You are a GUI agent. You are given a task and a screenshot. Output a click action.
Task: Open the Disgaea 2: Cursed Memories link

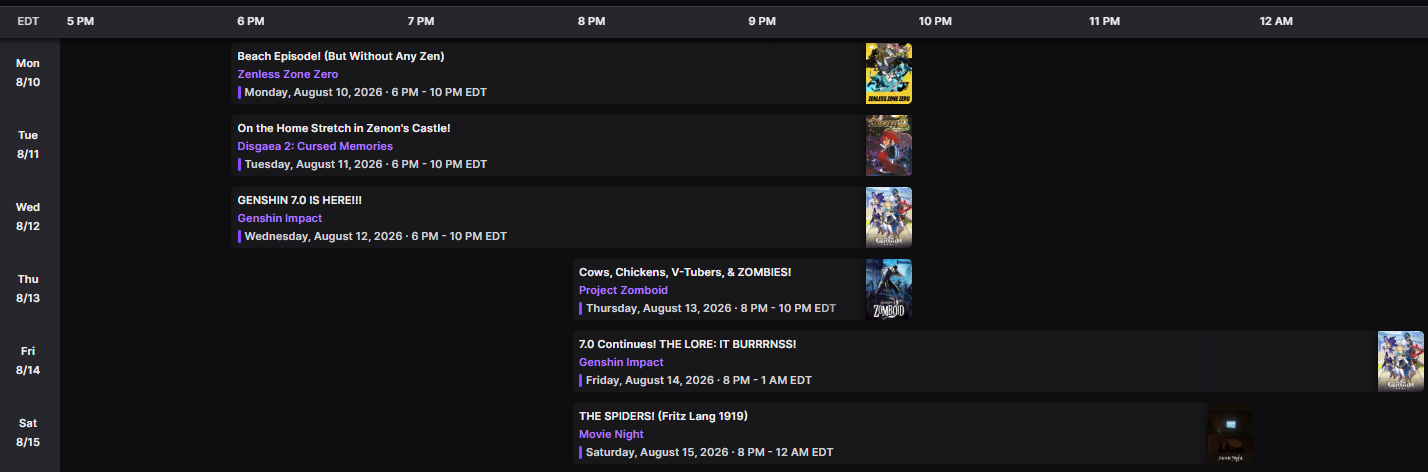(315, 146)
